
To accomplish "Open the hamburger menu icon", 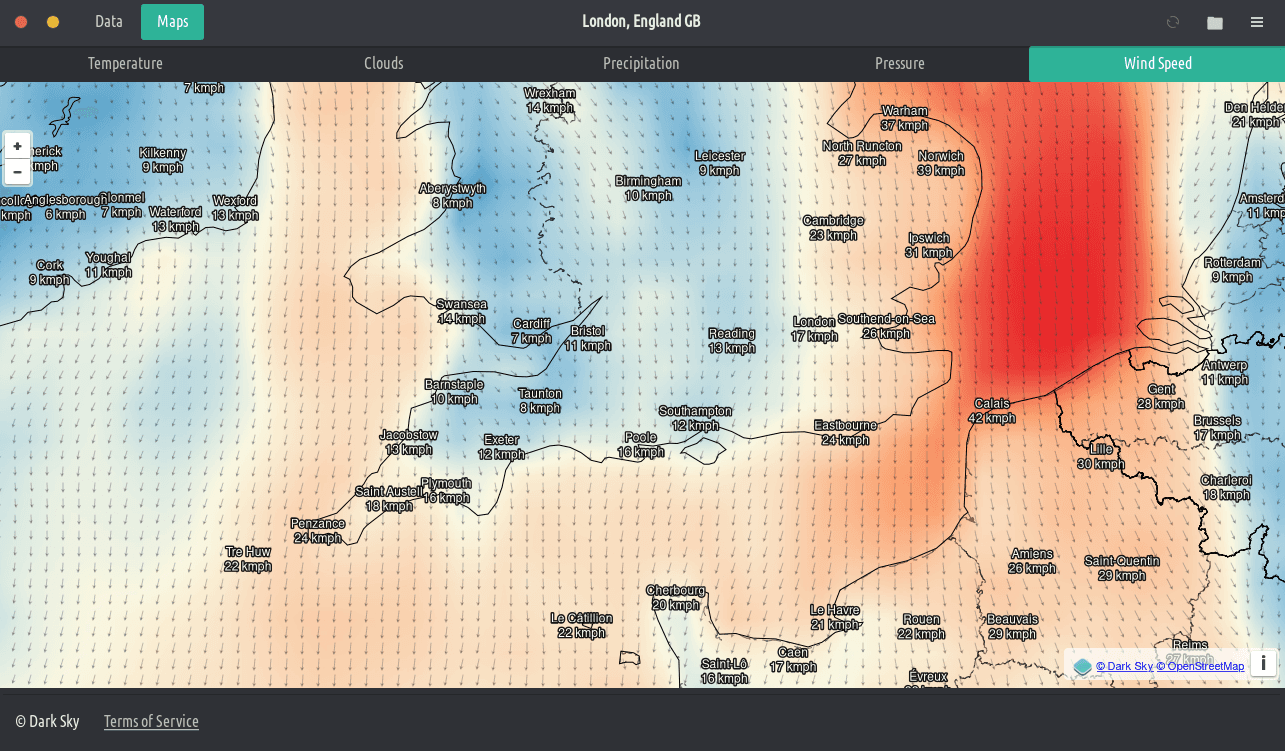I will [1257, 22].
